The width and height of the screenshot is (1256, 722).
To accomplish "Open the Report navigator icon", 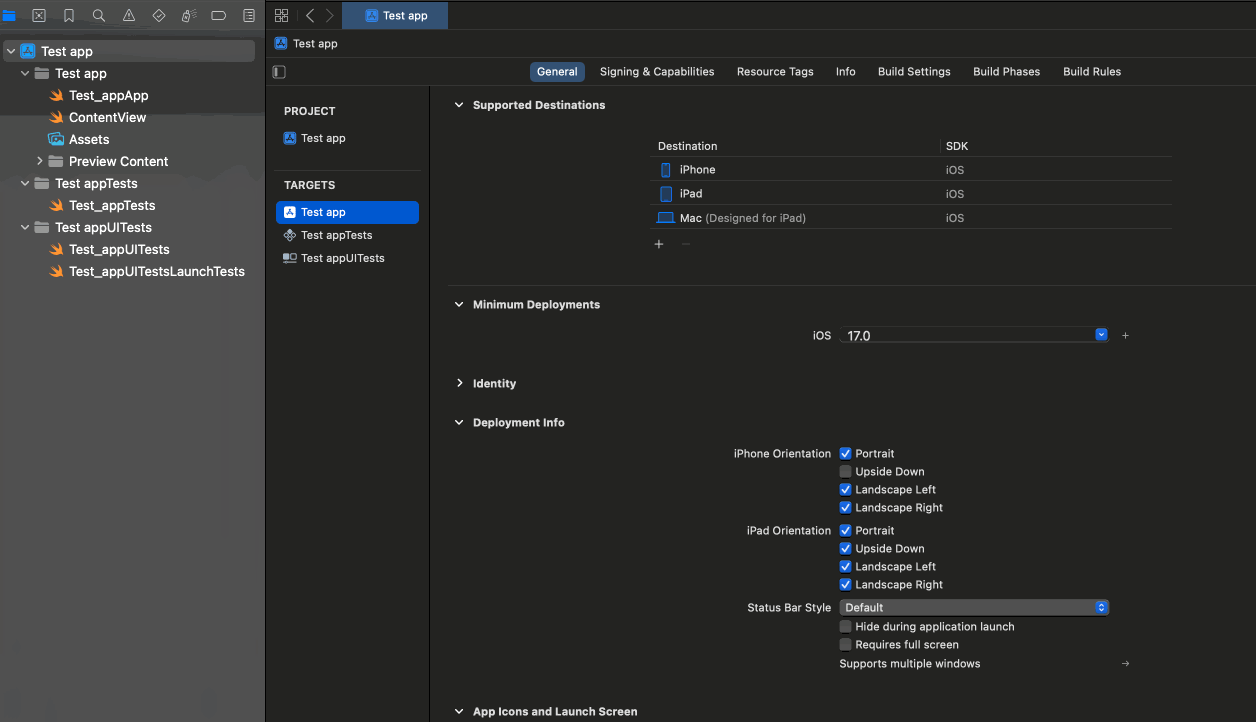I will pos(249,16).
